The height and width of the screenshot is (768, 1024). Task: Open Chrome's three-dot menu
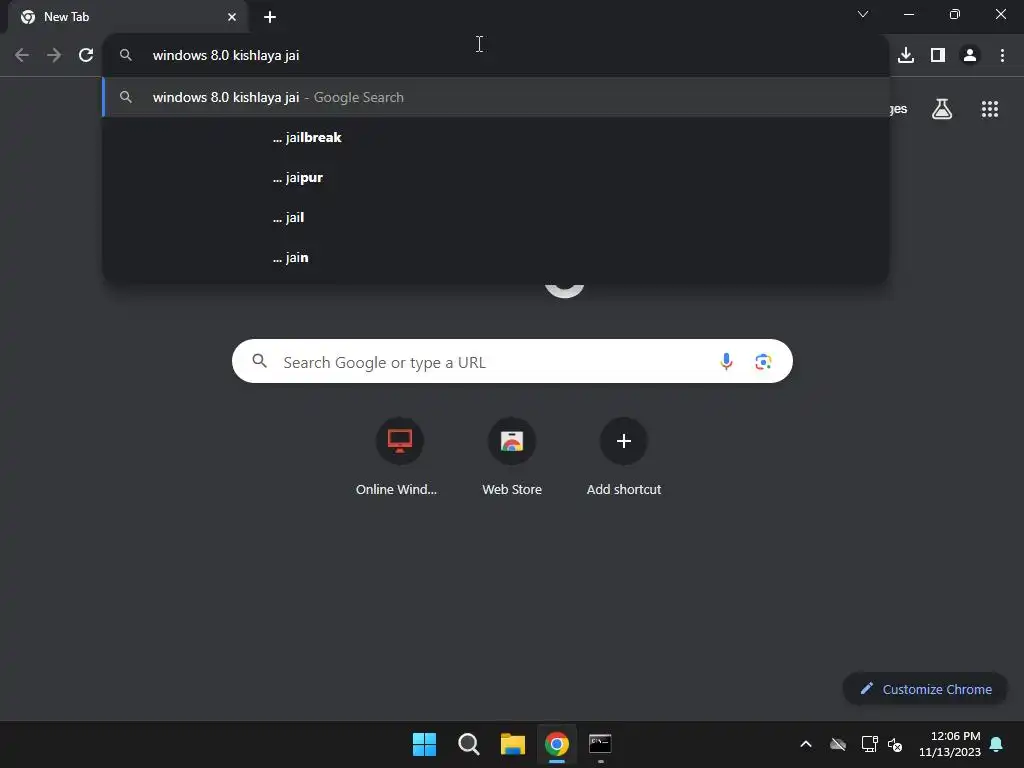pyautogui.click(x=1002, y=56)
